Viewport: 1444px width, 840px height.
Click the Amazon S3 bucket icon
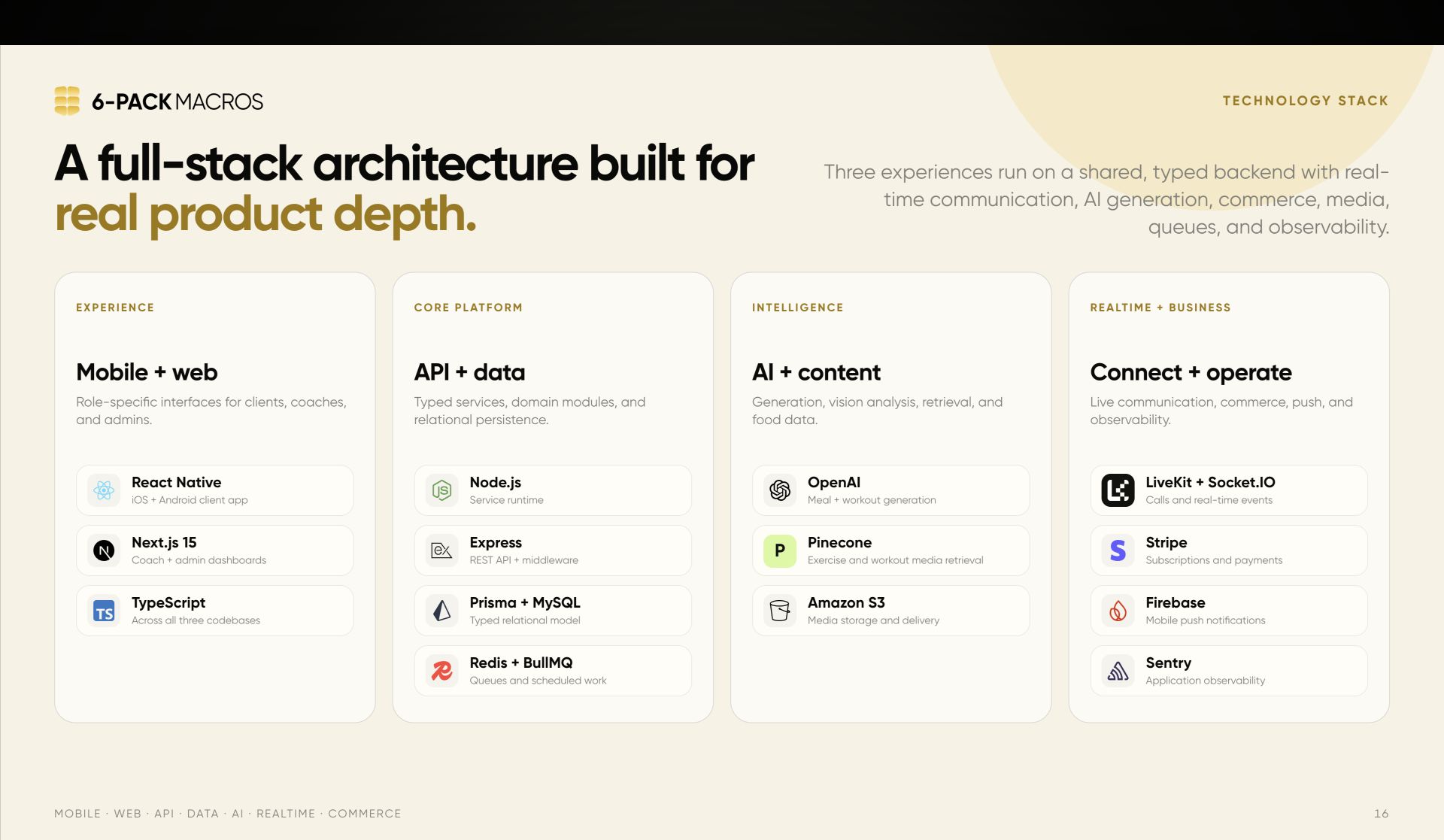(780, 611)
